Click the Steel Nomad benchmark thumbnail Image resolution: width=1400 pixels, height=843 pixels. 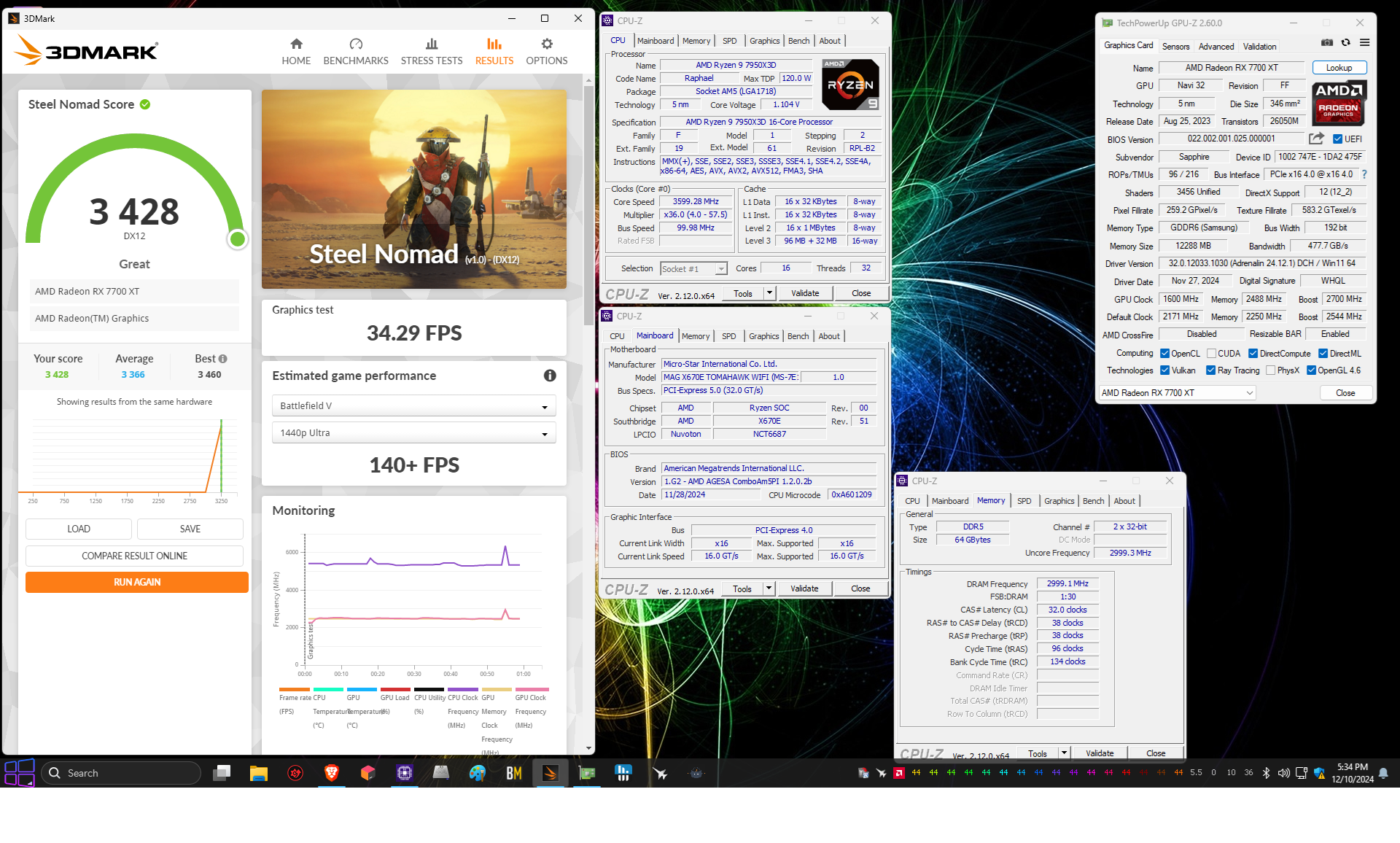point(414,189)
